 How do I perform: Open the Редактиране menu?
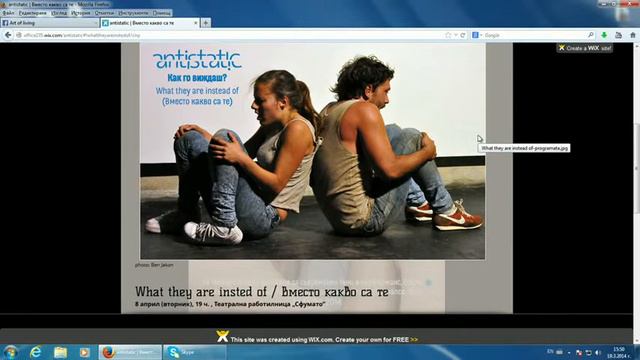click(33, 13)
